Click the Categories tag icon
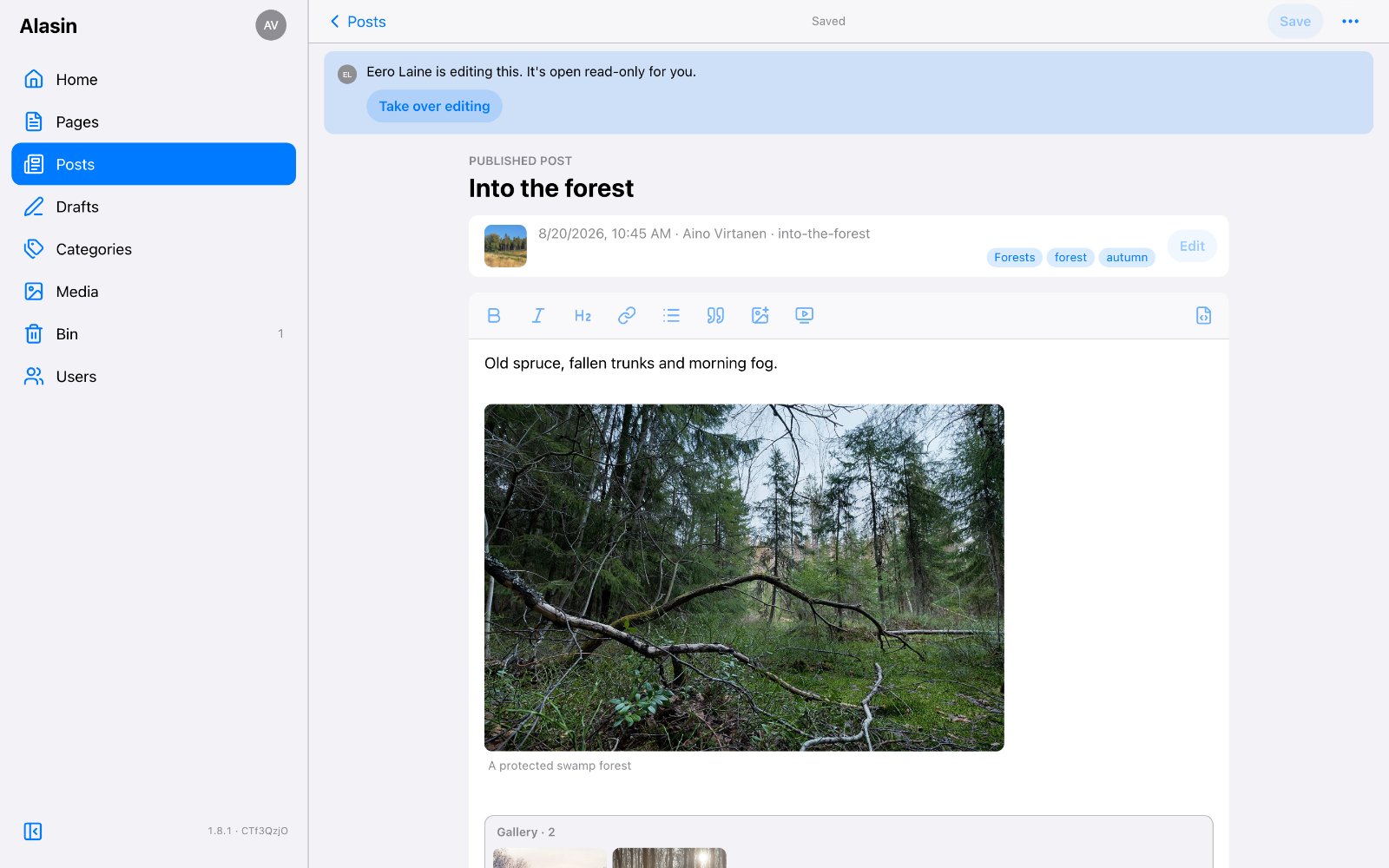This screenshot has height=868, width=1389. pos(34,249)
